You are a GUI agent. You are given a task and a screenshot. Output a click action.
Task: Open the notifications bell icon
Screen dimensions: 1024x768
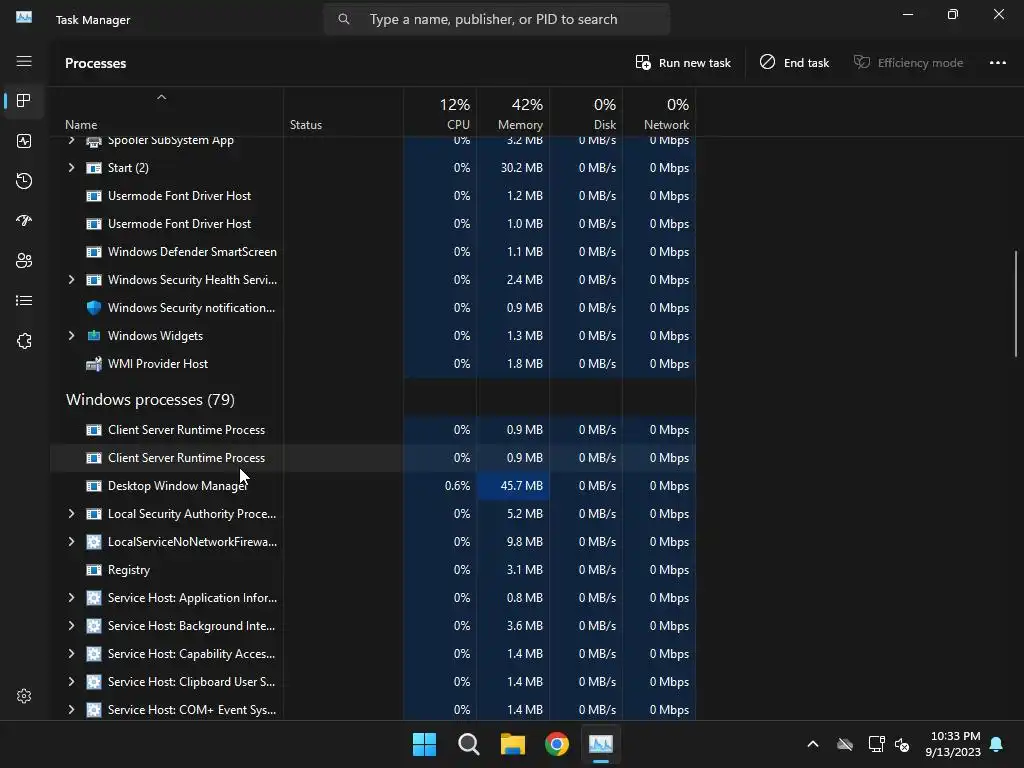coord(997,744)
